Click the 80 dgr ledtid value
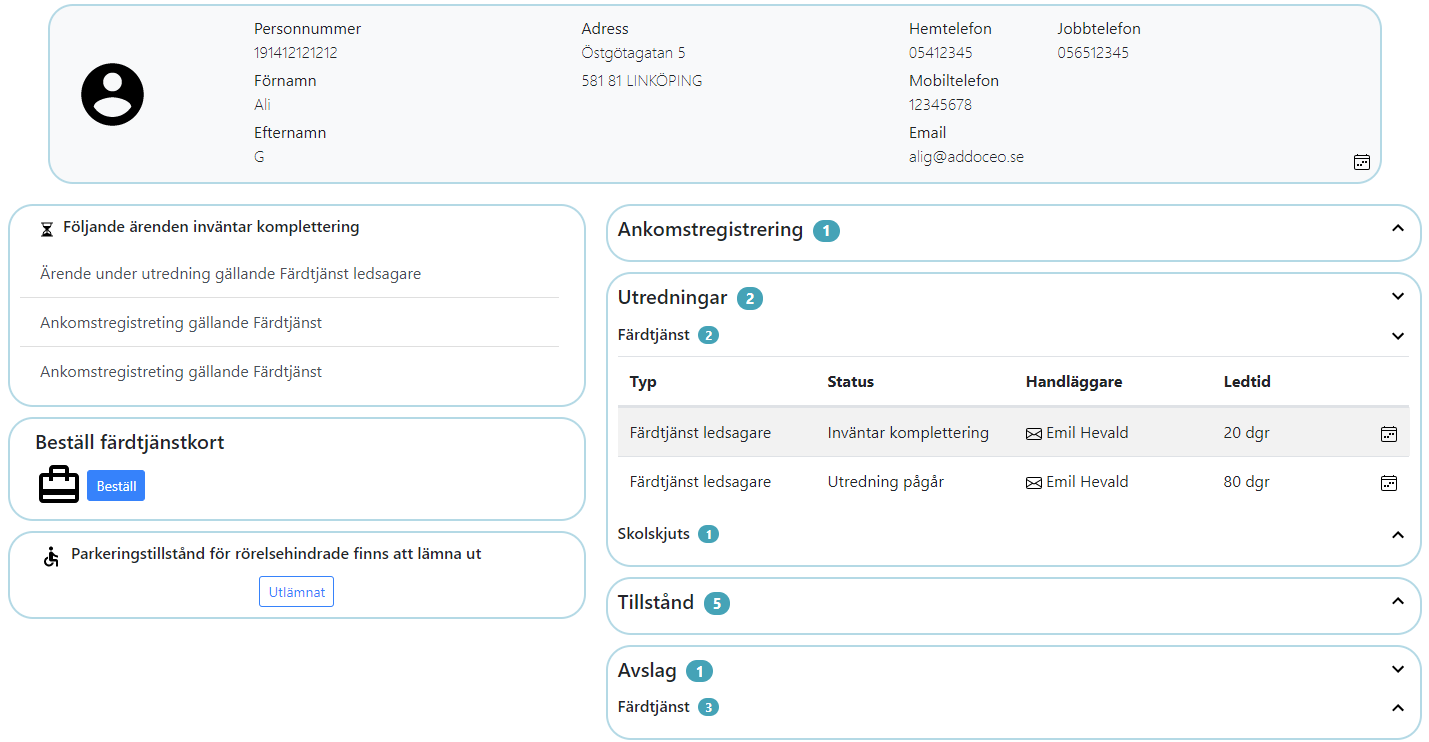 pos(1247,482)
